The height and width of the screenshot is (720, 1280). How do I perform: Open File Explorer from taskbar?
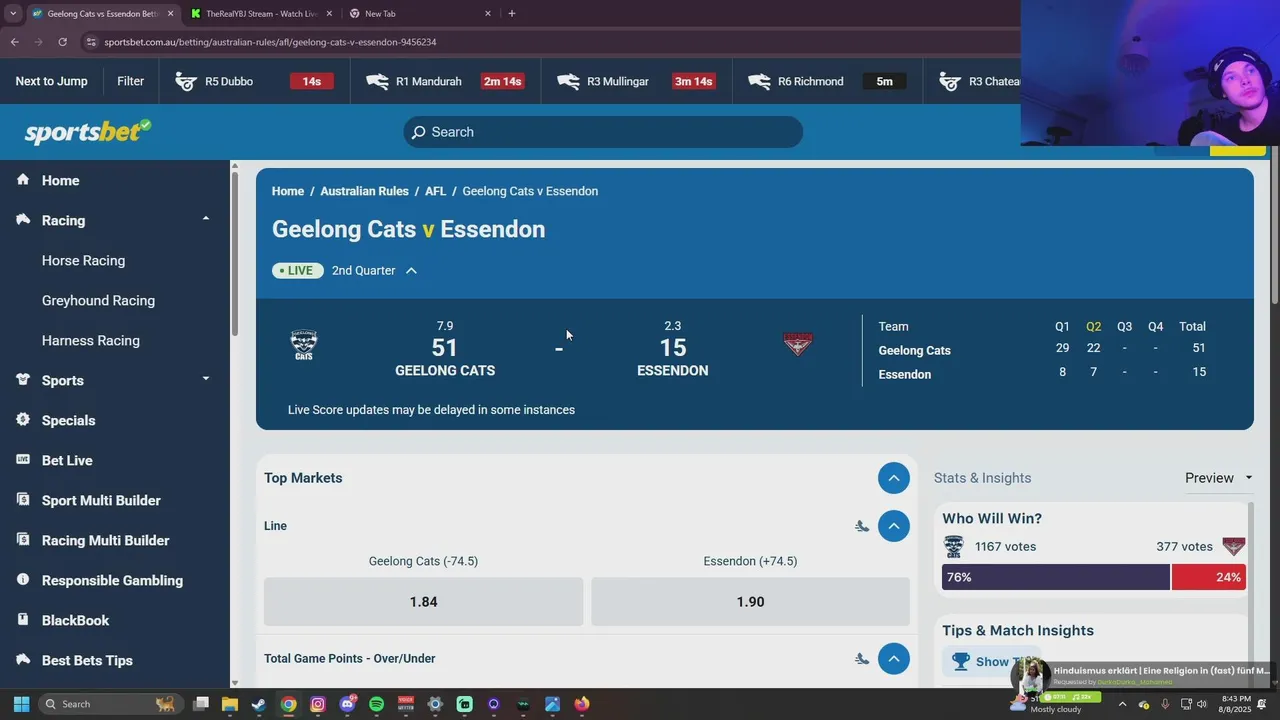[230, 704]
